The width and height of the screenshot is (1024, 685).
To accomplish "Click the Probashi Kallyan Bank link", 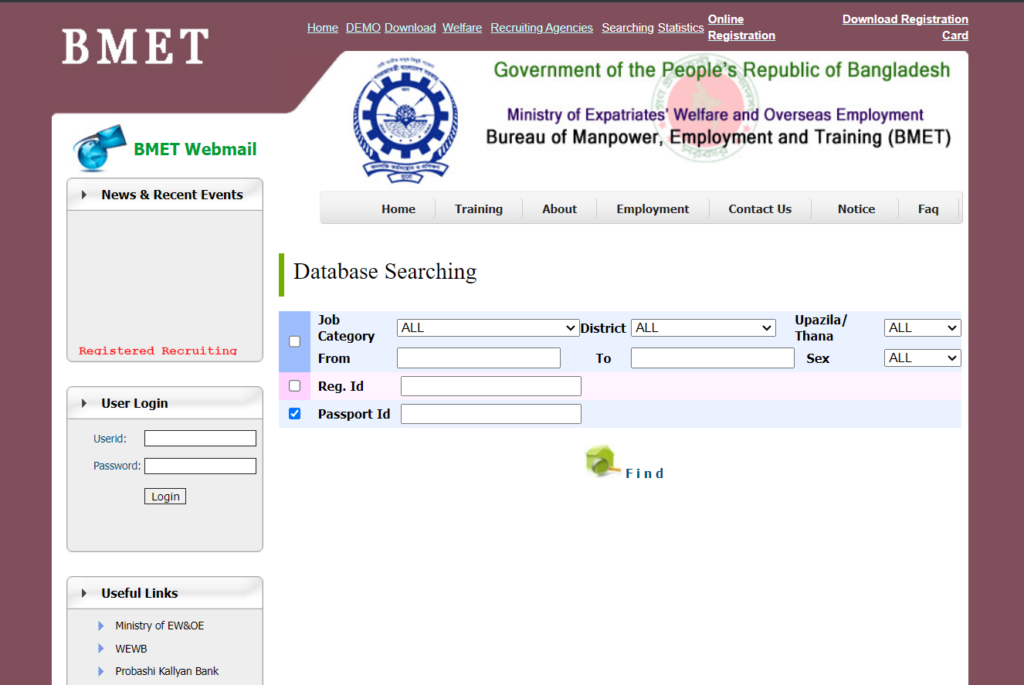I will point(167,671).
